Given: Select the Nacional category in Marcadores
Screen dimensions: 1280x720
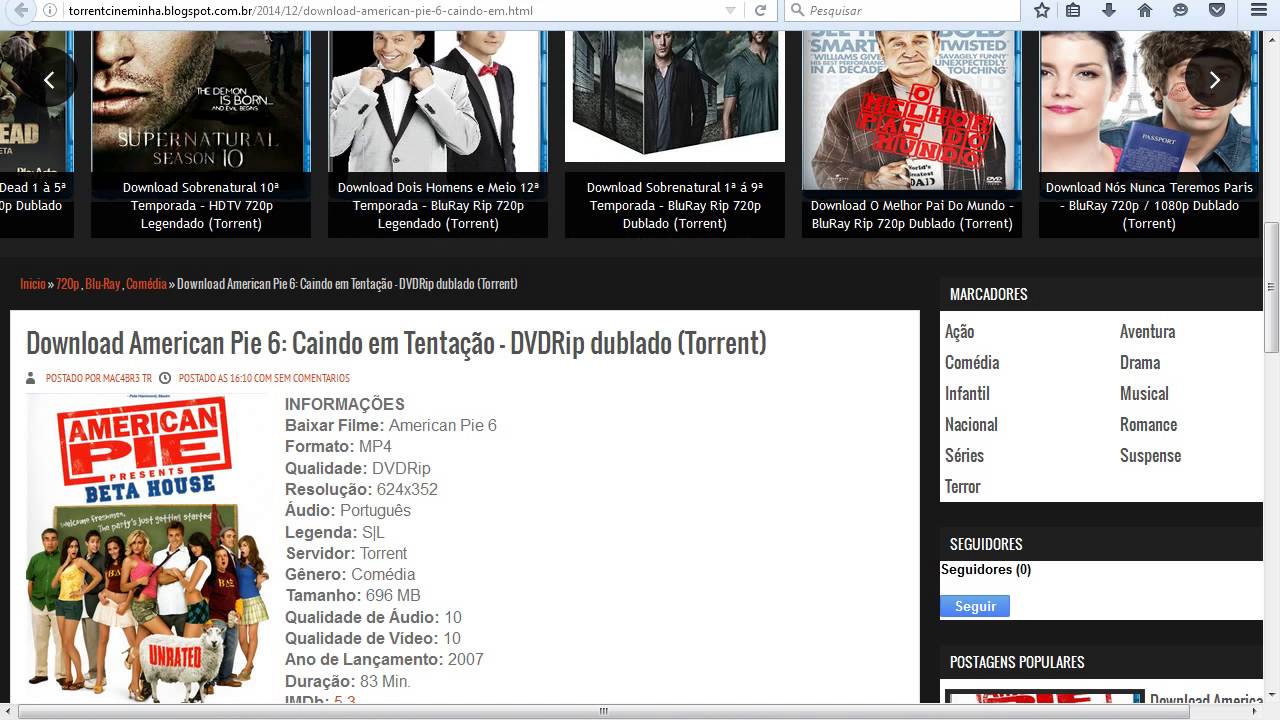Looking at the screenshot, I should click(x=971, y=424).
